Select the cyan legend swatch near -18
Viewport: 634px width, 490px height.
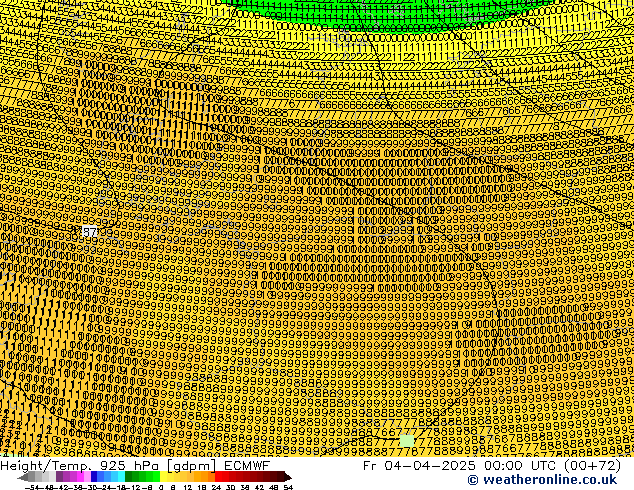[121, 476]
